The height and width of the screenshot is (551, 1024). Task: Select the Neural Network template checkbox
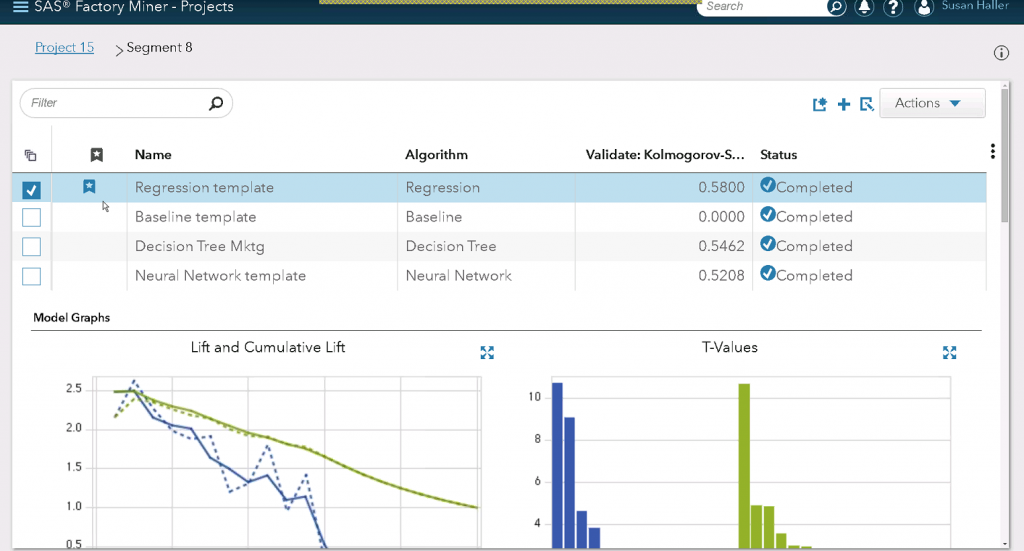coord(31,277)
